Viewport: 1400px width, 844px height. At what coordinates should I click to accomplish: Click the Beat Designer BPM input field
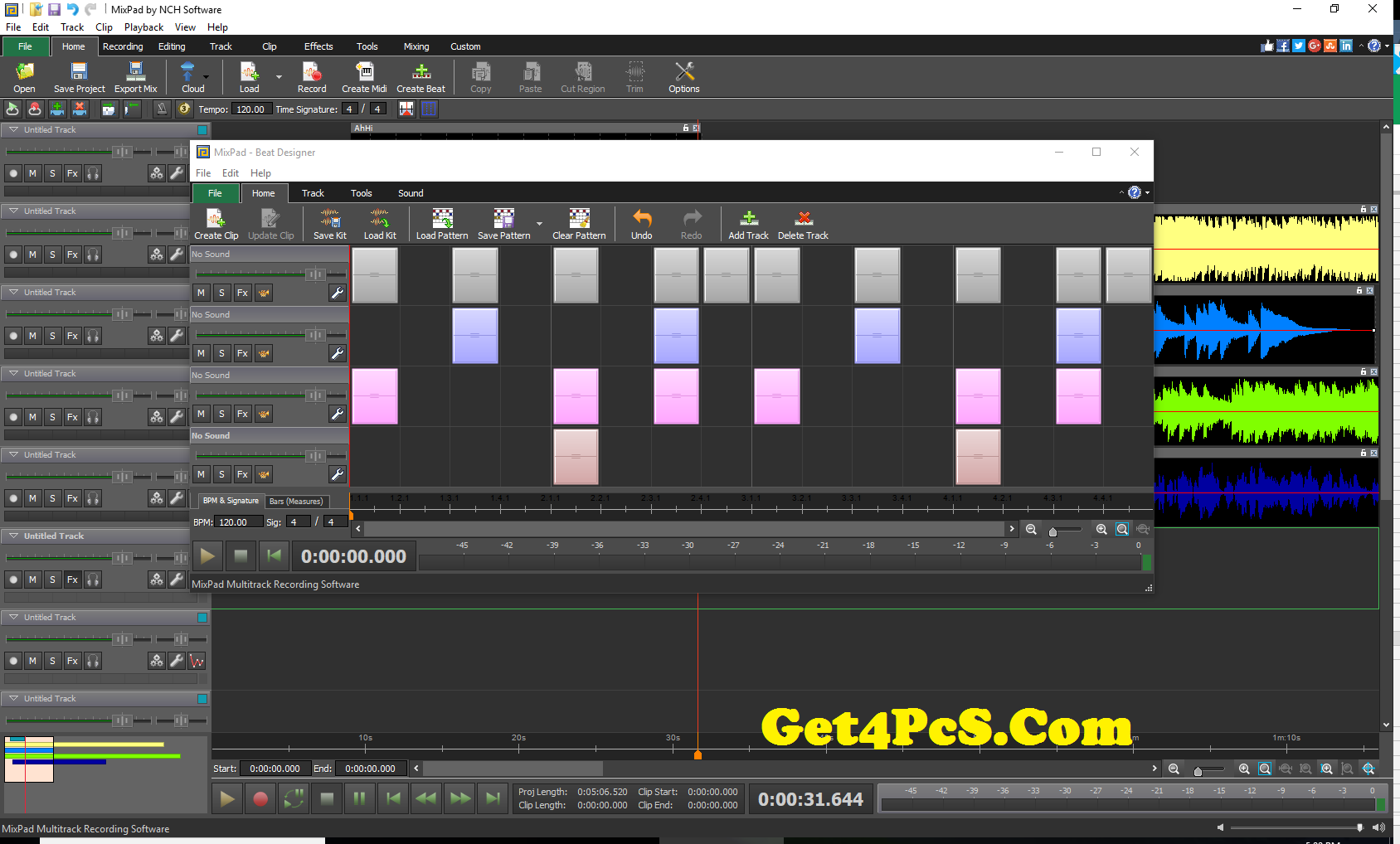click(238, 521)
